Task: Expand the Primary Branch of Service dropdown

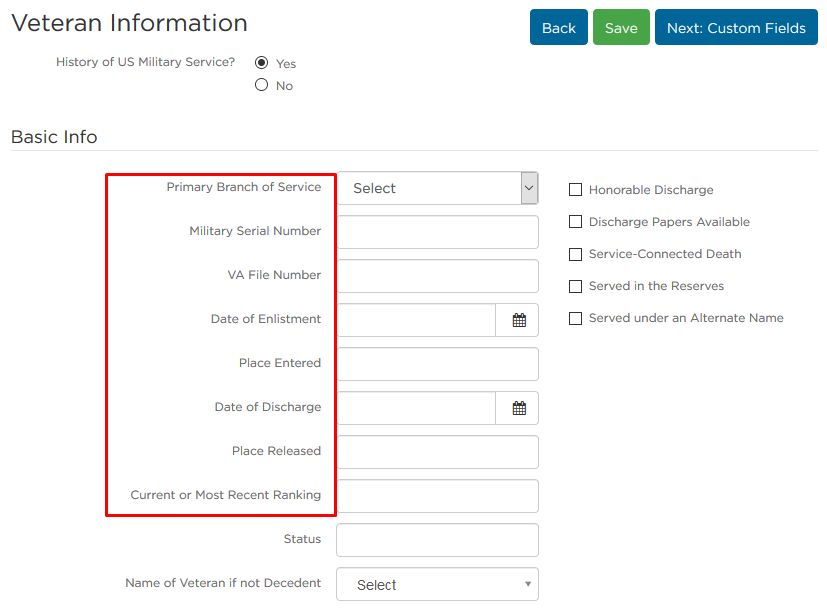Action: click(x=438, y=188)
